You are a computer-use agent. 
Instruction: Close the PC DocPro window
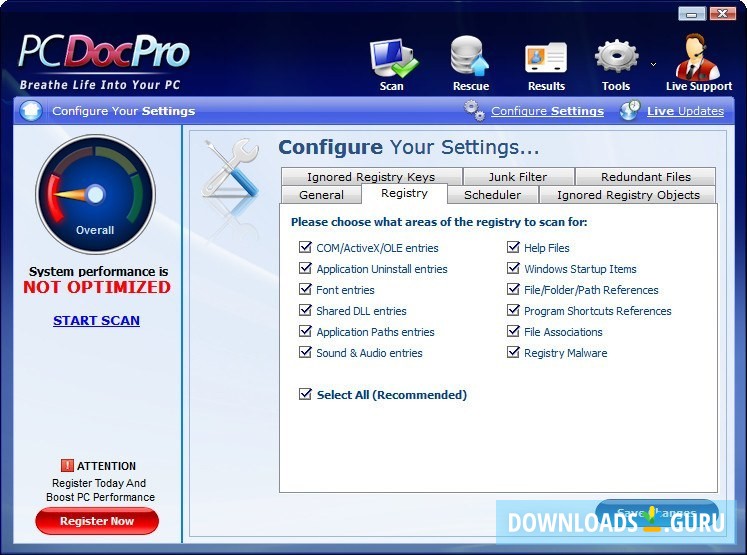[x=722, y=14]
